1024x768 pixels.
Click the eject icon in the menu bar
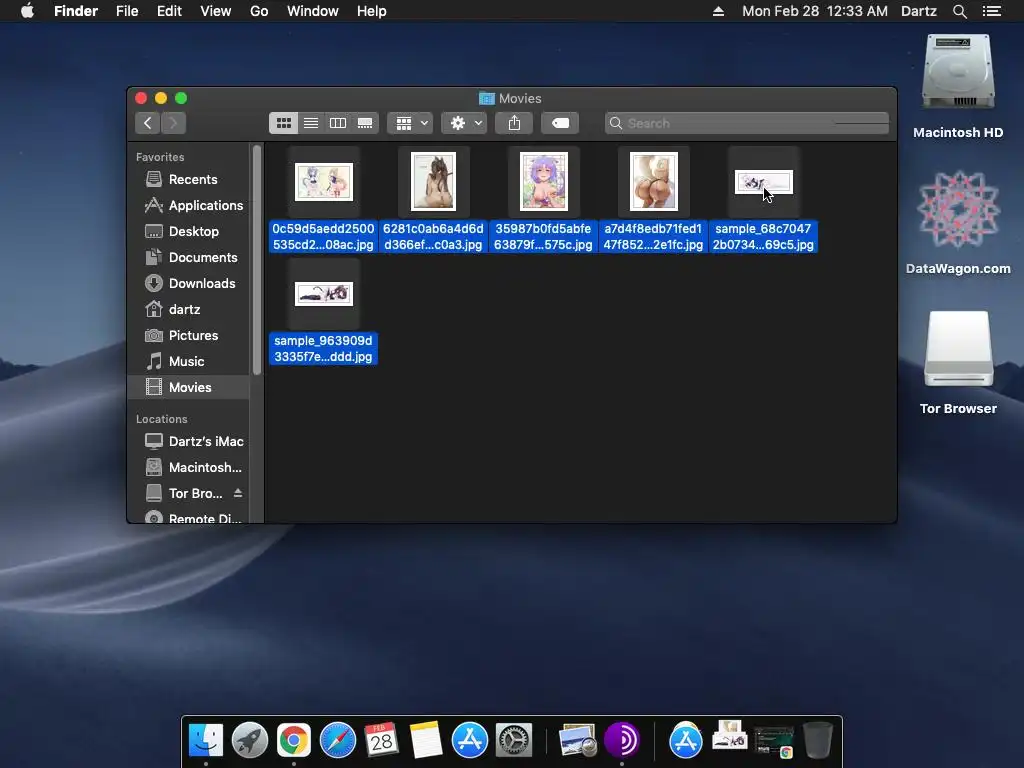[x=718, y=11]
